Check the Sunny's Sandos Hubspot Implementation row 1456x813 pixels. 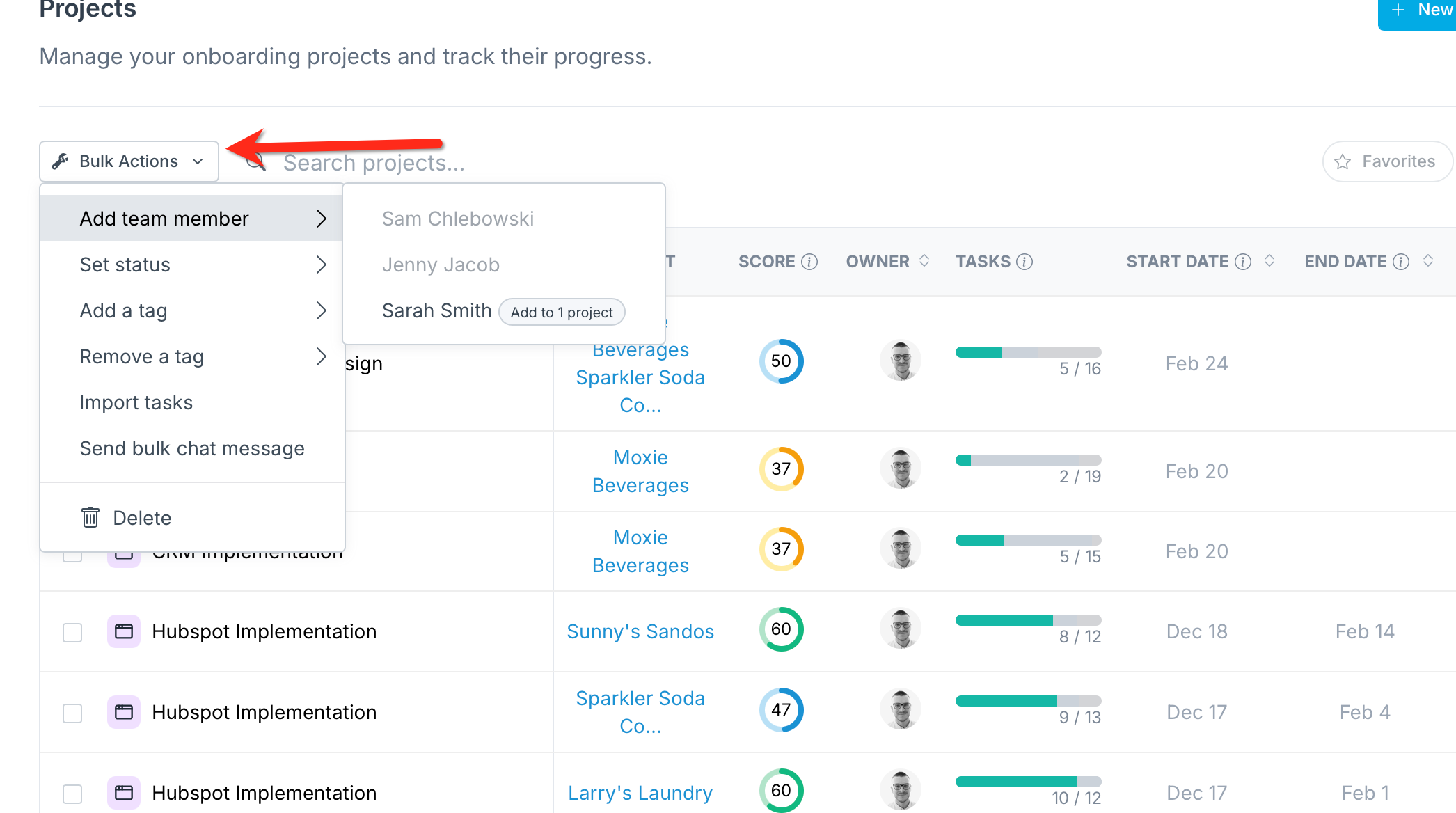[x=72, y=632]
